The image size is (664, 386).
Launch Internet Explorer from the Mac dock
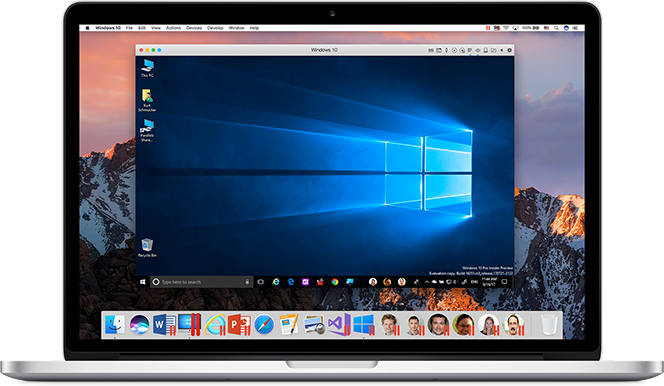(215, 325)
